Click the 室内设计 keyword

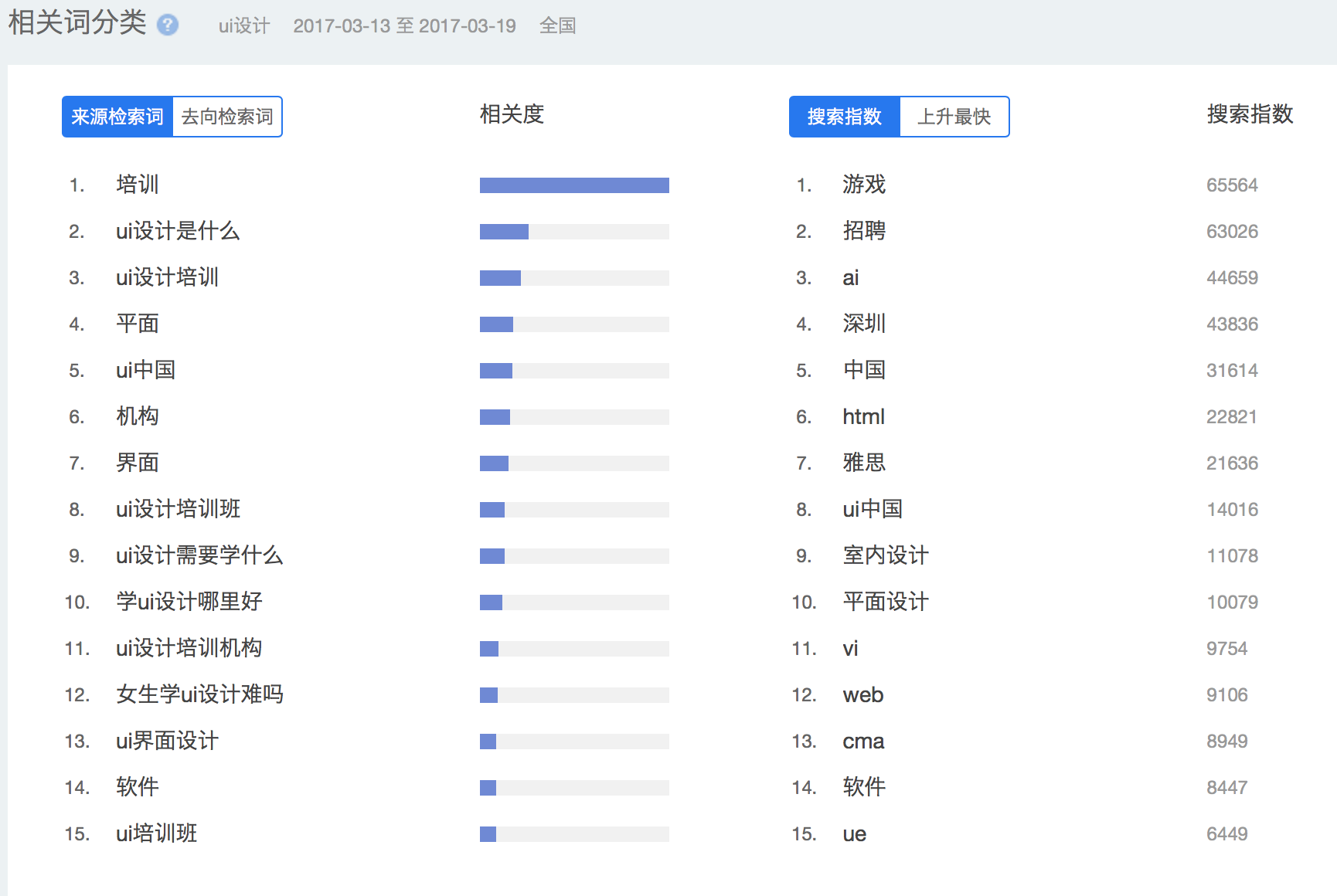click(x=886, y=555)
